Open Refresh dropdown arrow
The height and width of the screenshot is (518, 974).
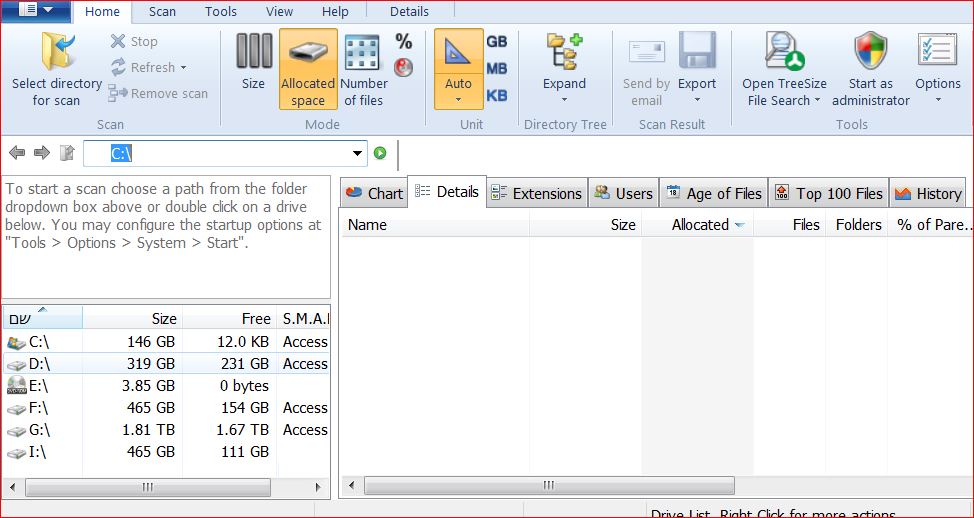coord(183,68)
